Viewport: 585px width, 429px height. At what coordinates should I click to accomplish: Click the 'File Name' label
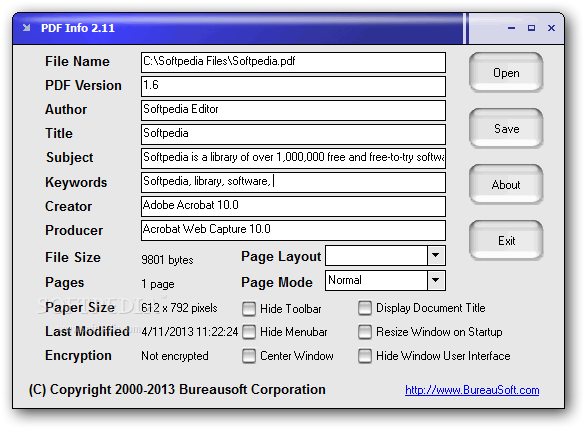[x=77, y=62]
